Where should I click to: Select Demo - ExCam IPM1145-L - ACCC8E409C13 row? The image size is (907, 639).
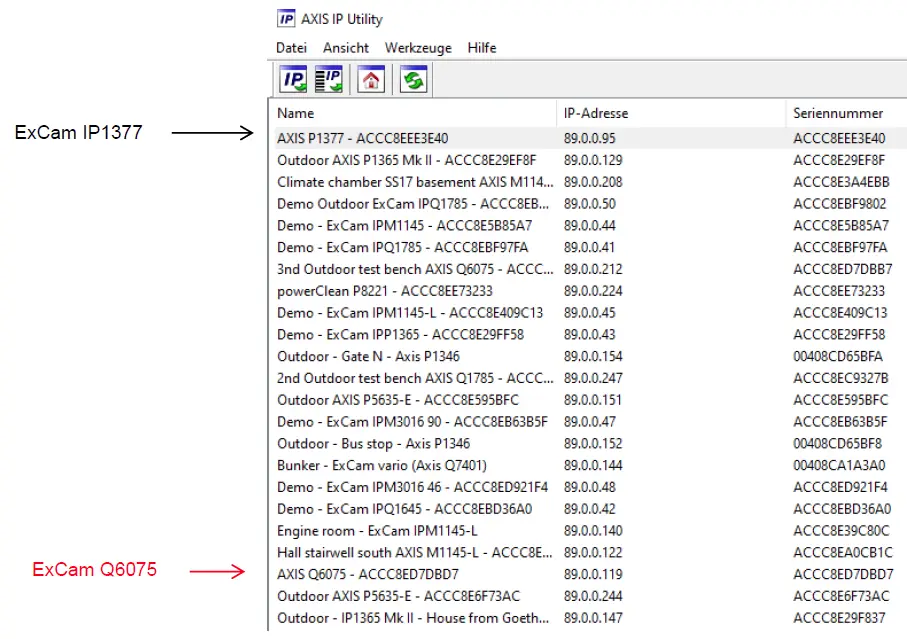point(589,313)
